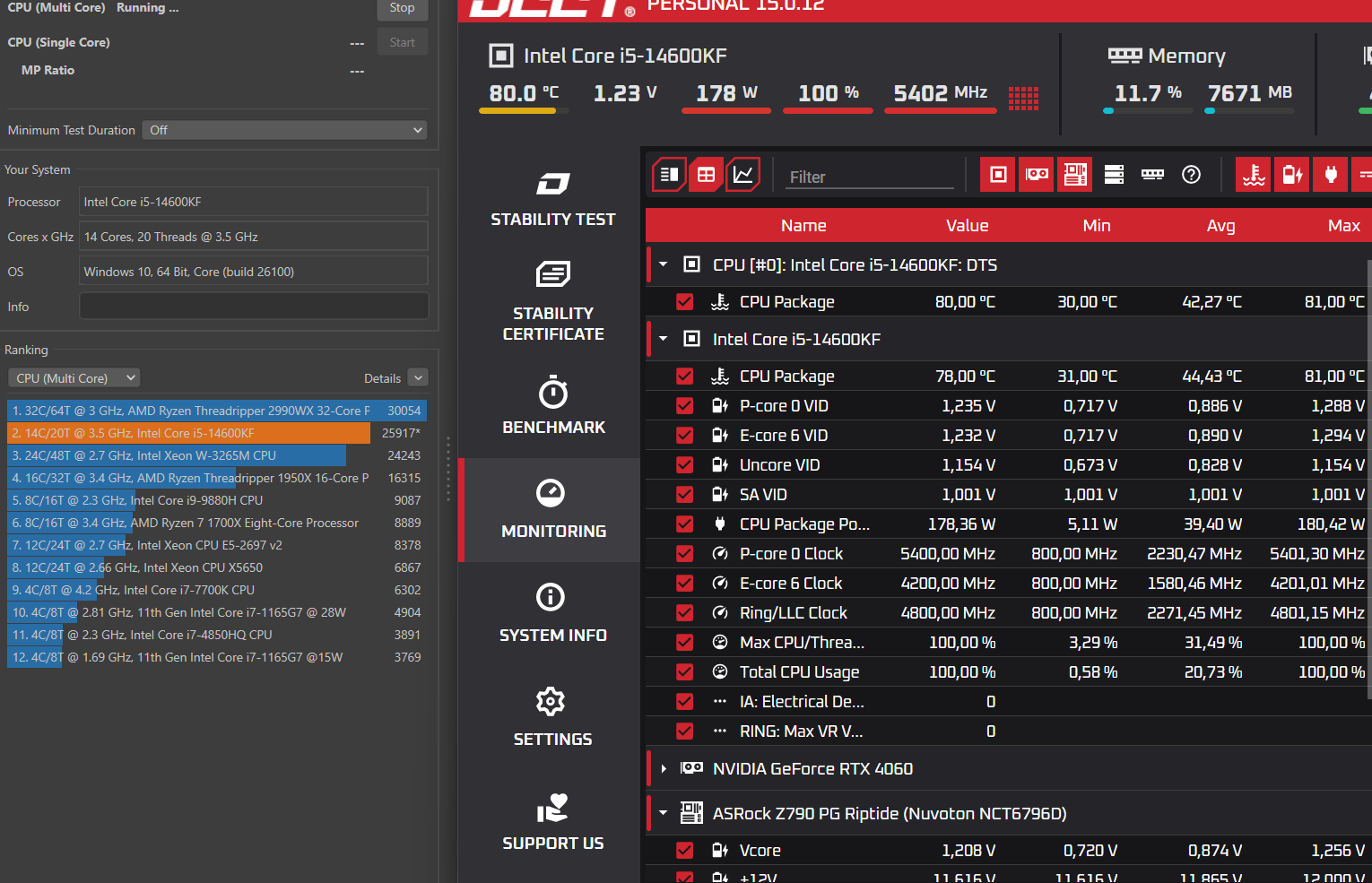1372x883 pixels.
Task: Click the thermometer icon on the DTS CPU Package row
Action: (719, 302)
